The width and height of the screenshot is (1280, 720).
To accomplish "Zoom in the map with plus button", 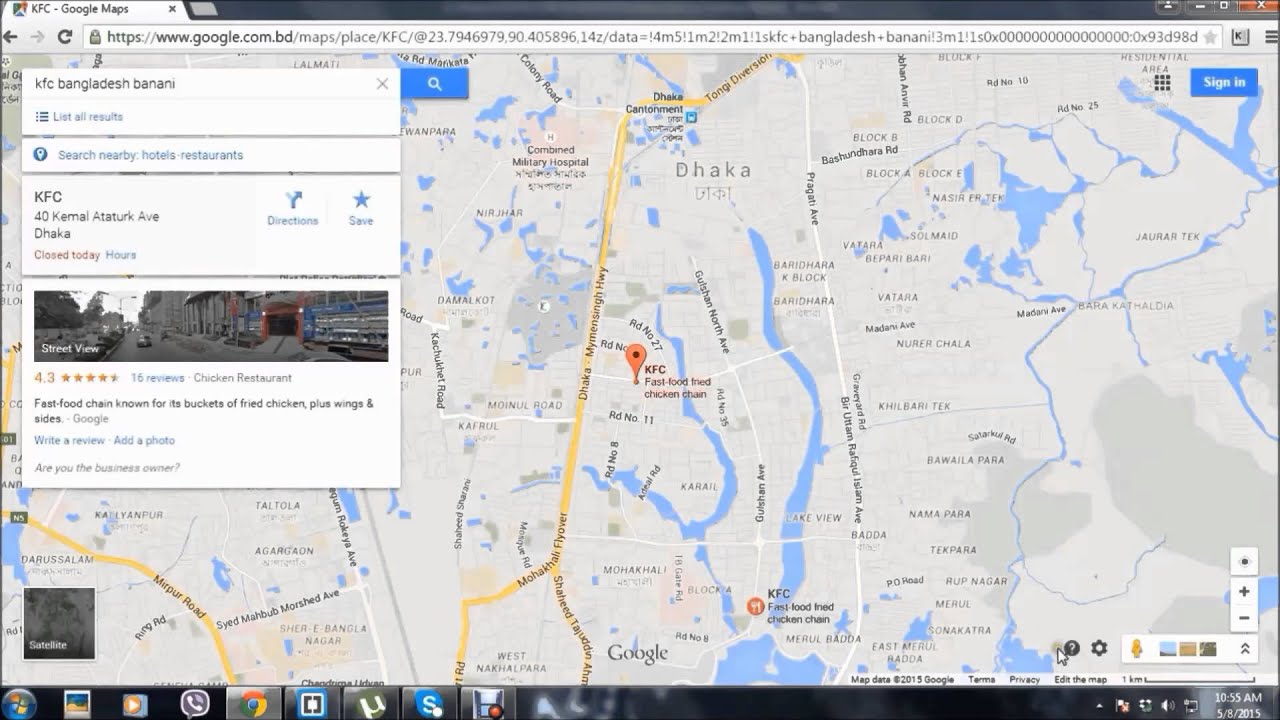I will coord(1244,592).
